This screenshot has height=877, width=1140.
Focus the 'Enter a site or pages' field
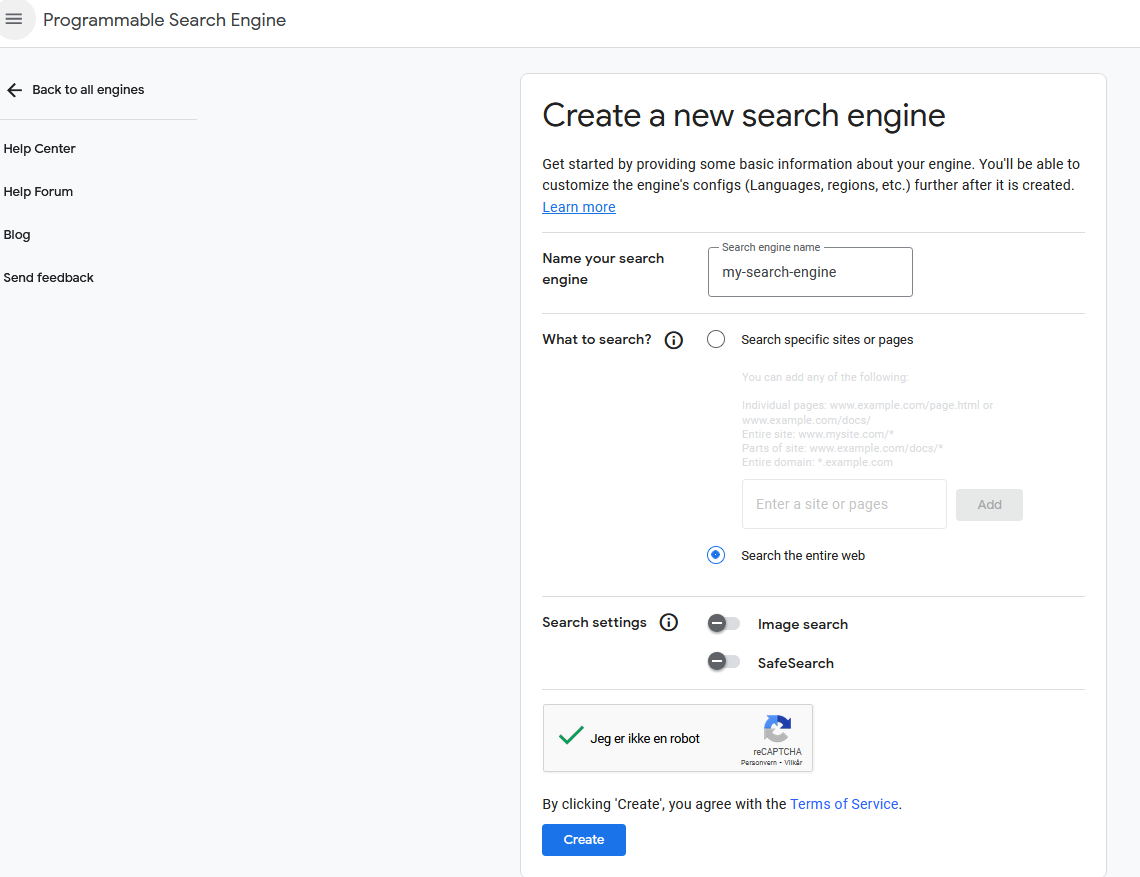[844, 504]
